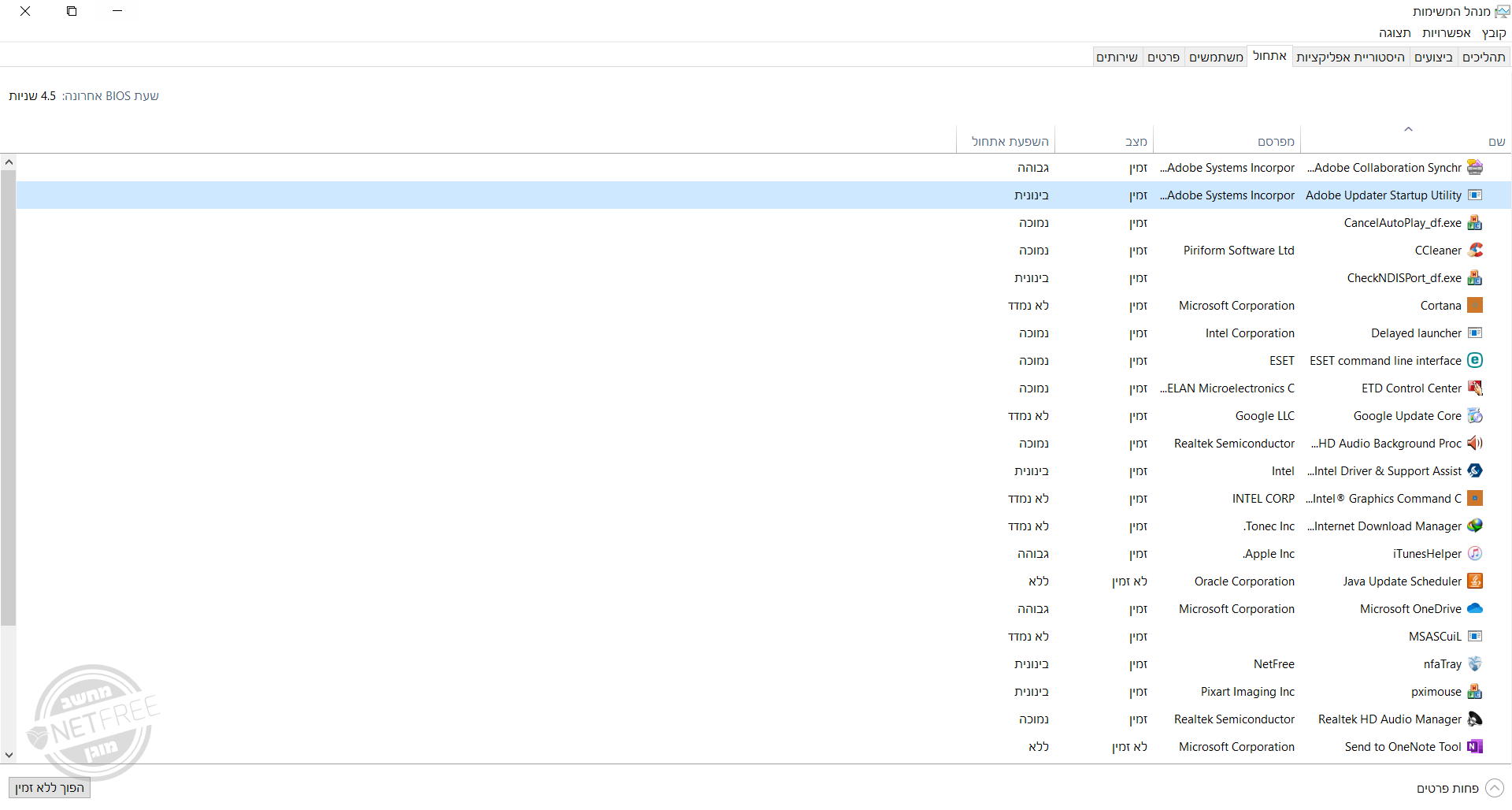
Task: Click the CancelAutoPlay_df.exe icon
Action: 1475,223
